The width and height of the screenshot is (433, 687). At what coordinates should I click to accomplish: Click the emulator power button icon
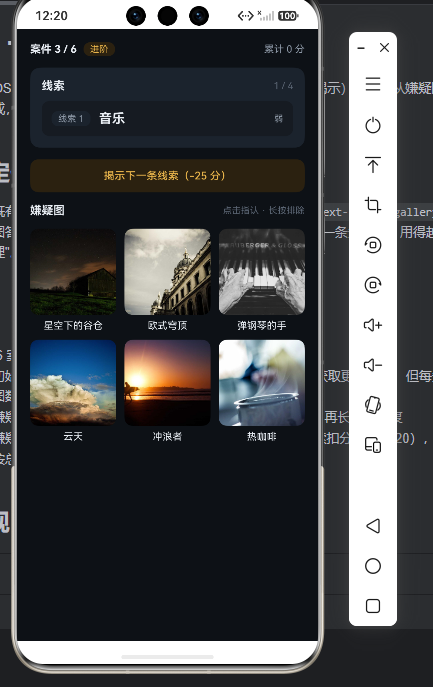pyautogui.click(x=373, y=125)
